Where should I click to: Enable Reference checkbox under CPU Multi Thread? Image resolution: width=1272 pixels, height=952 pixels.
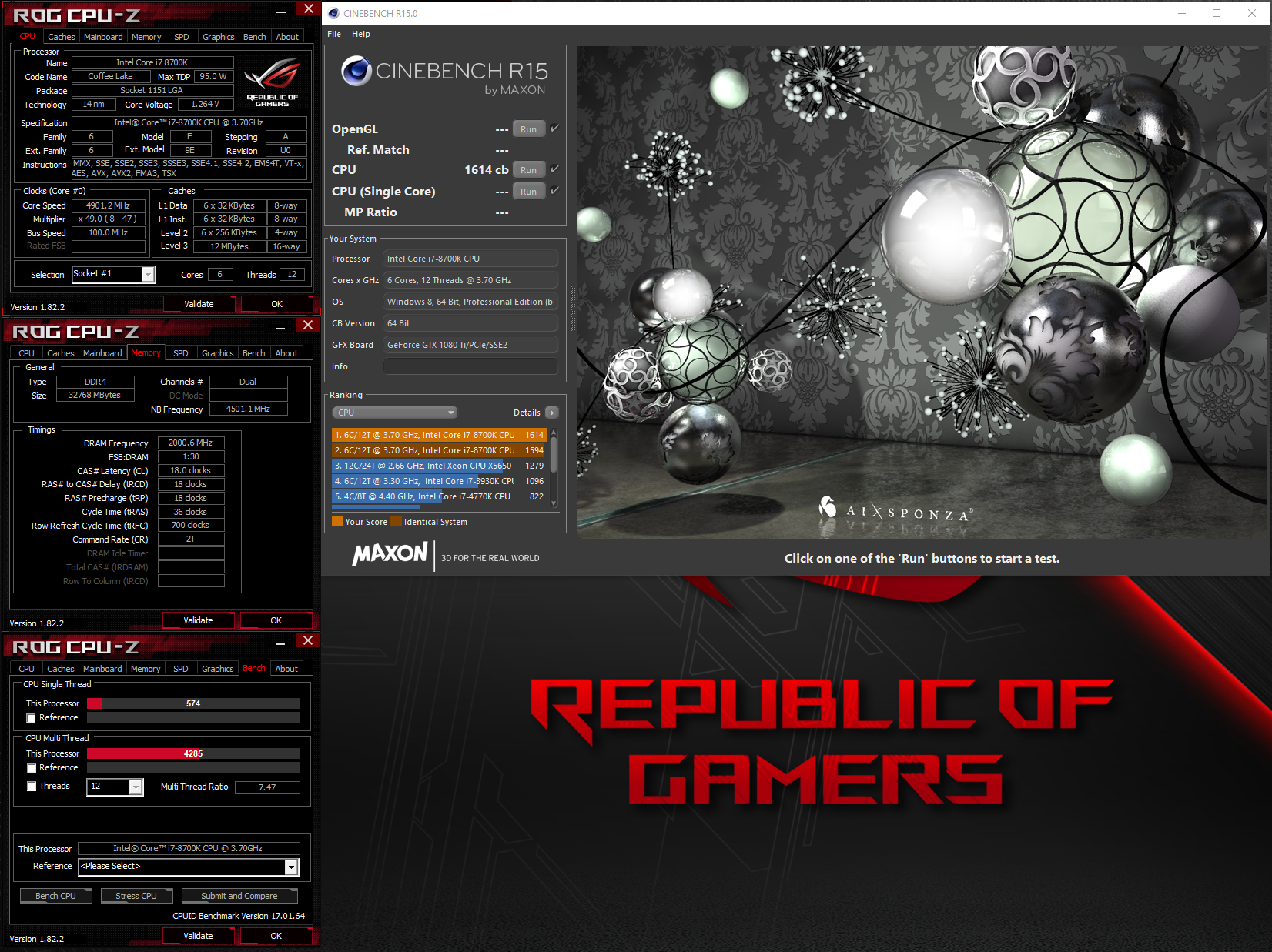[x=32, y=769]
